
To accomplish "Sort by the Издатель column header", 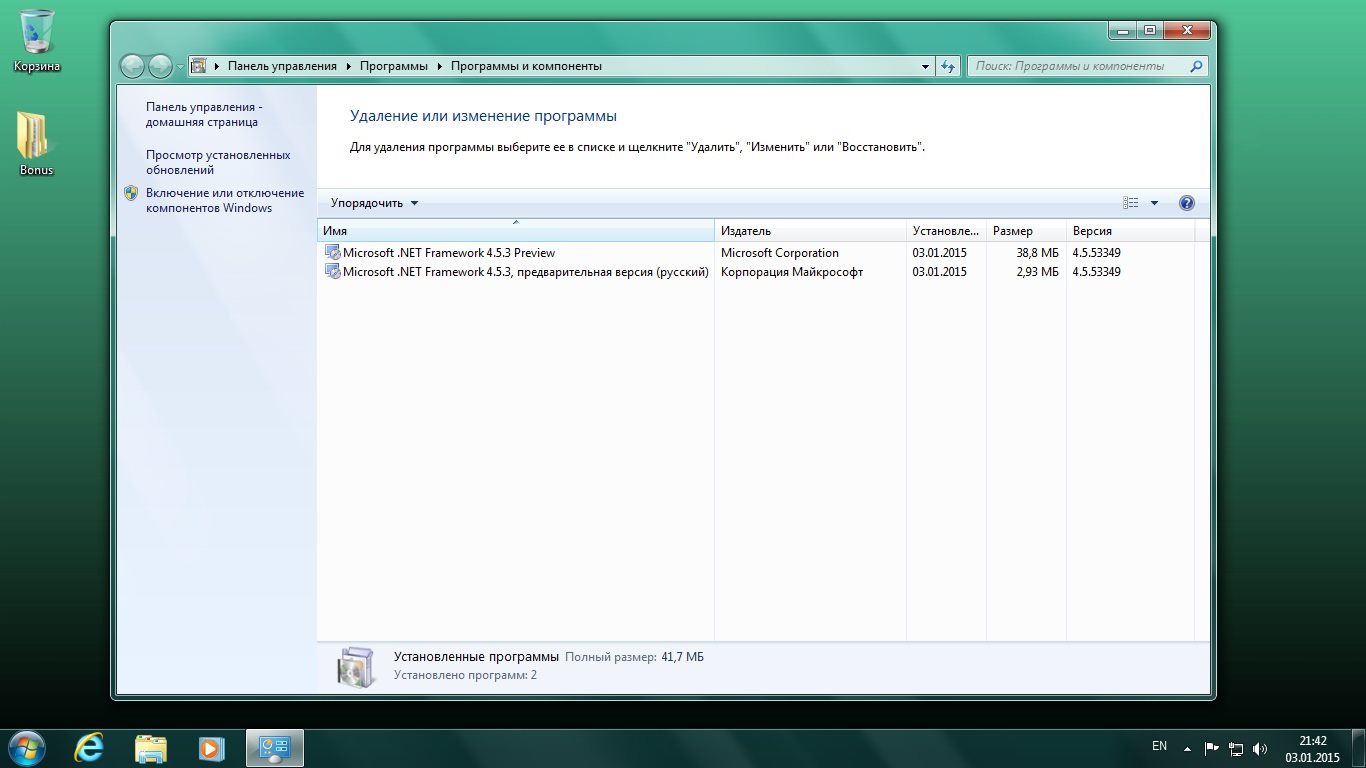I will point(811,230).
